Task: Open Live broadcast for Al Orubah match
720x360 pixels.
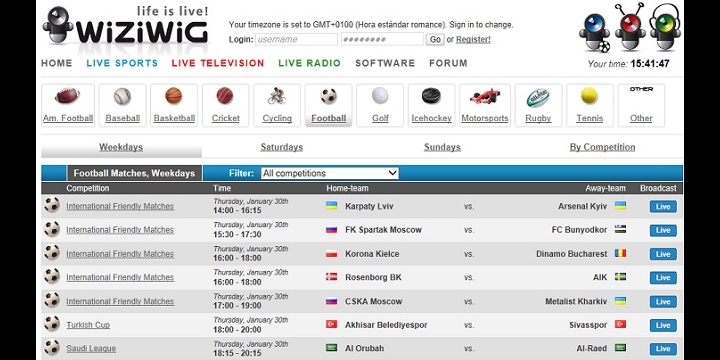Action: (x=663, y=349)
